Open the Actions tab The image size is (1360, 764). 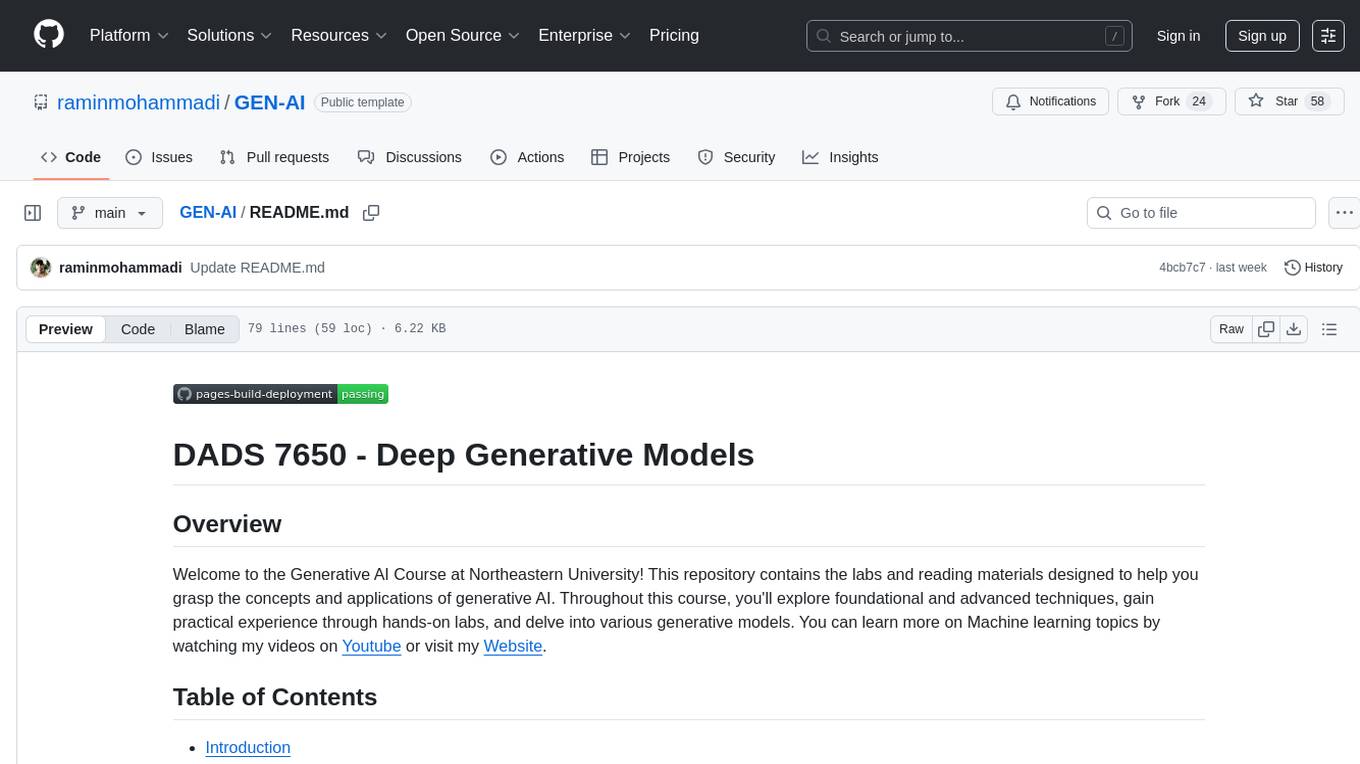(527, 157)
